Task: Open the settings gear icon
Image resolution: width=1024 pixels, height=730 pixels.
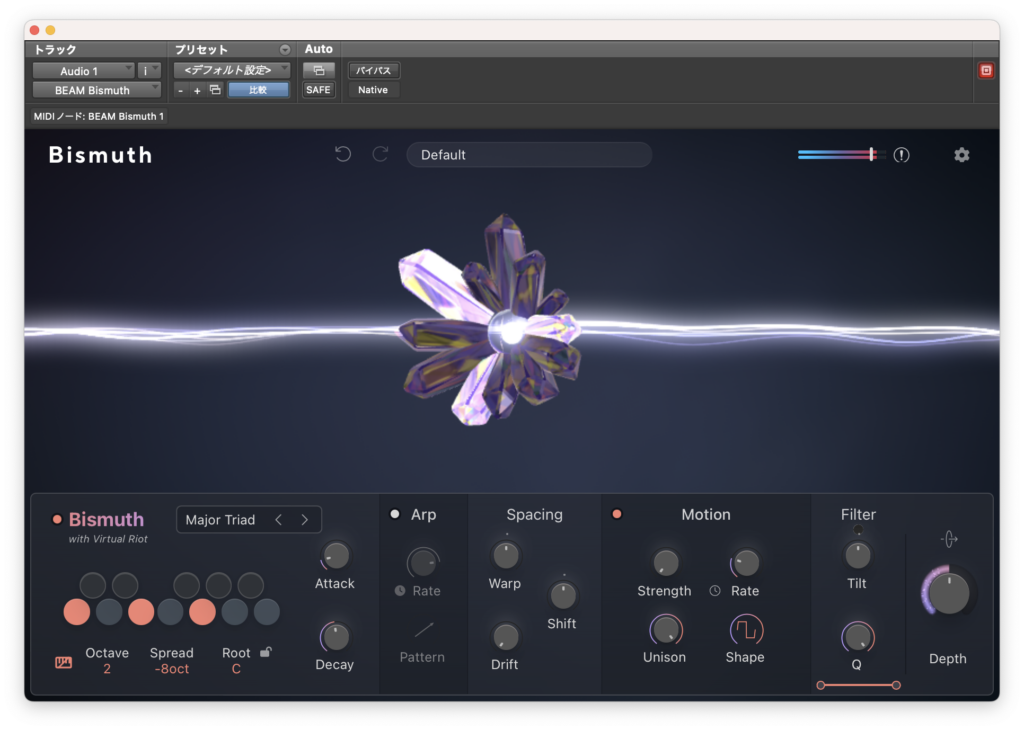Action: (961, 155)
